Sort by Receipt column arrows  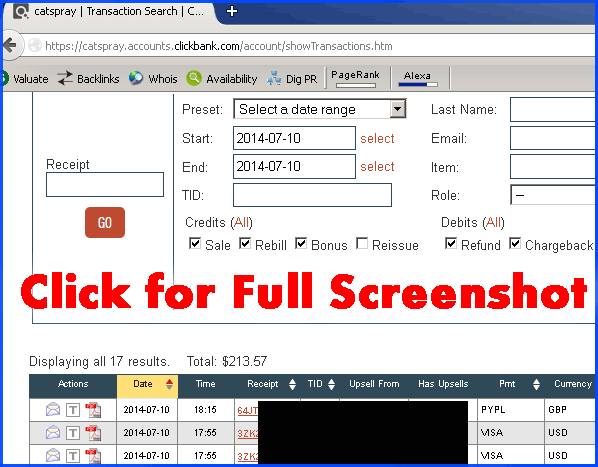coord(292,384)
